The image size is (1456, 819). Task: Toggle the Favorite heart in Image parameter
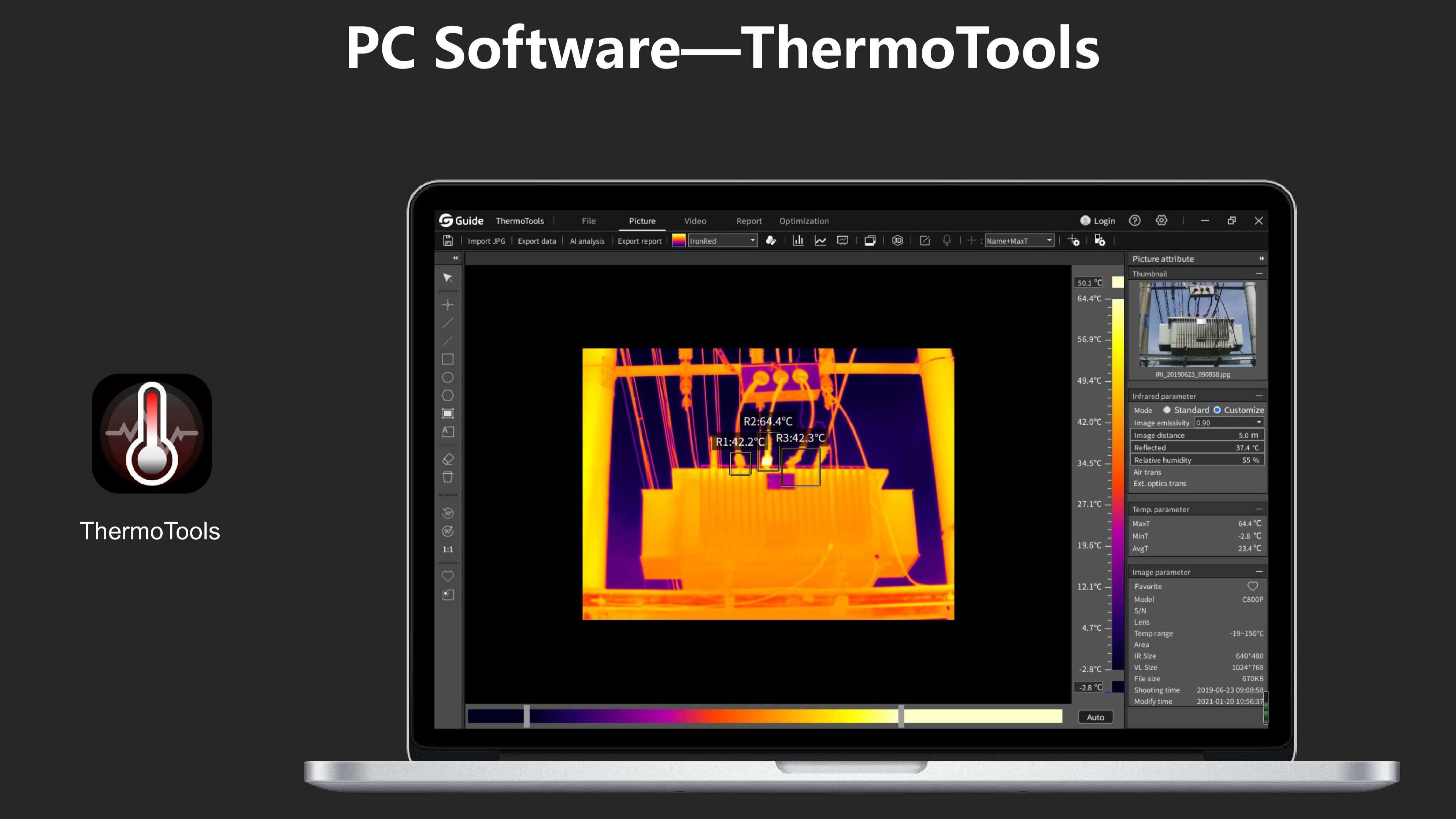click(1252, 587)
